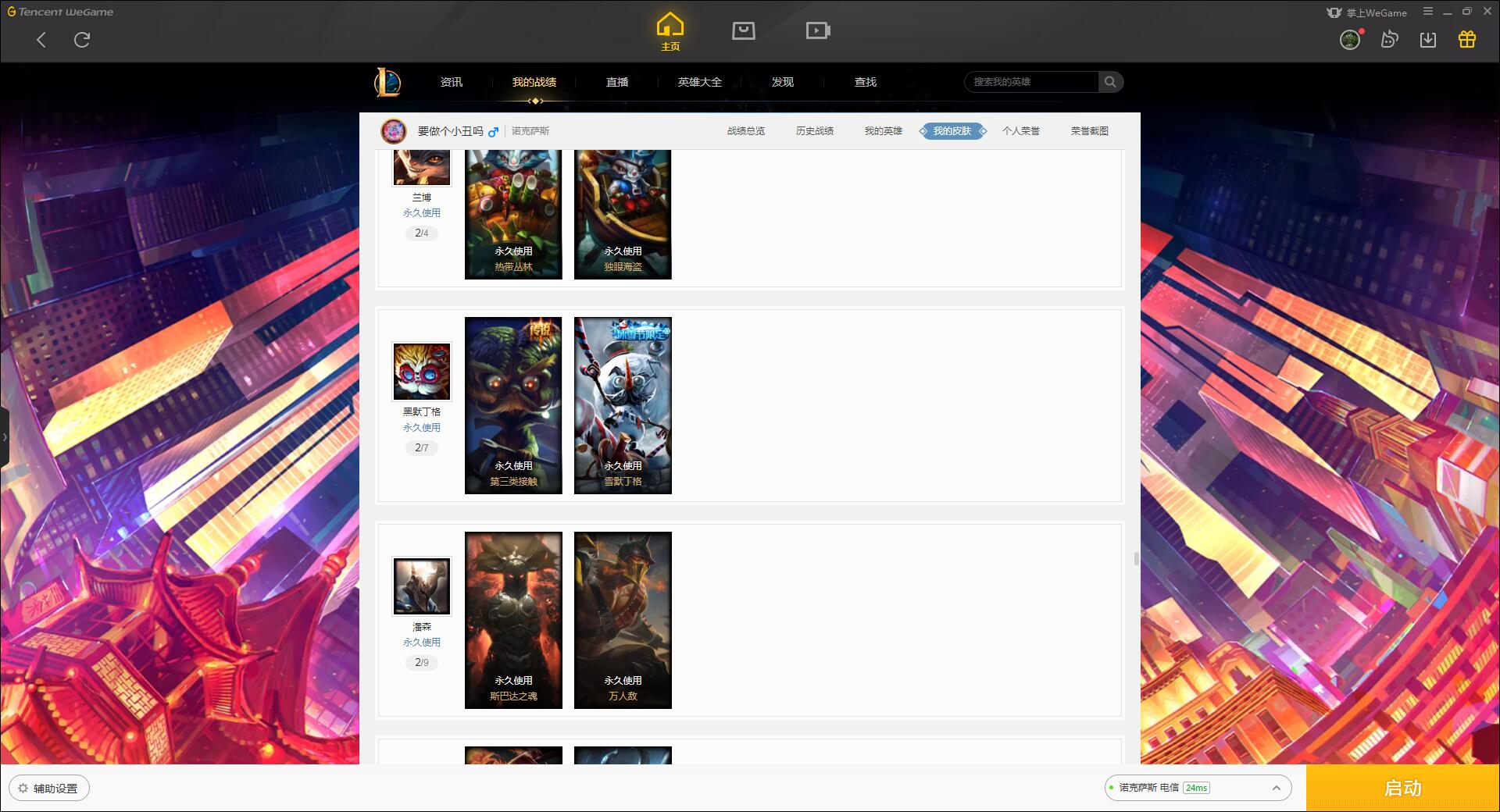
Task: Click the 诺克萨斯 server label beside name
Action: (x=530, y=131)
